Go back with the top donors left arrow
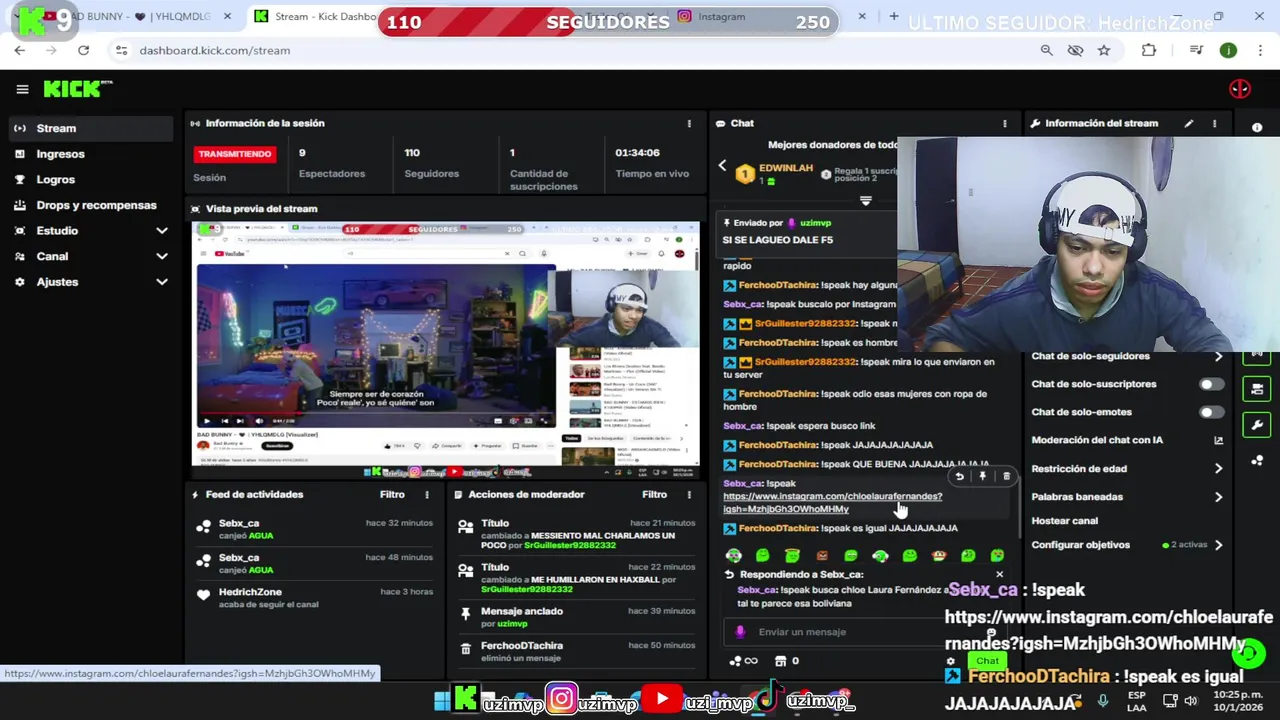The image size is (1280, 720). pos(722,166)
